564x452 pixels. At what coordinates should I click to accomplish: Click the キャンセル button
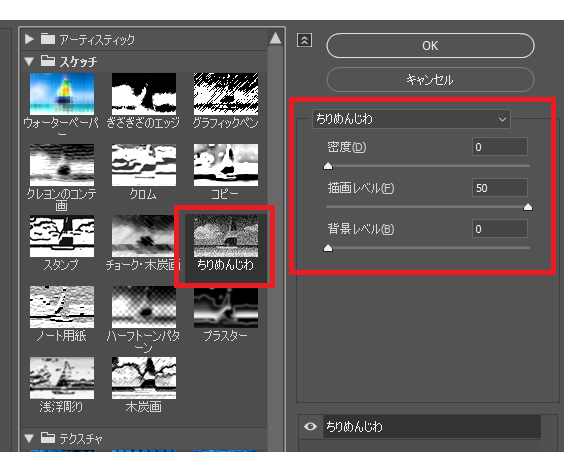(430, 79)
